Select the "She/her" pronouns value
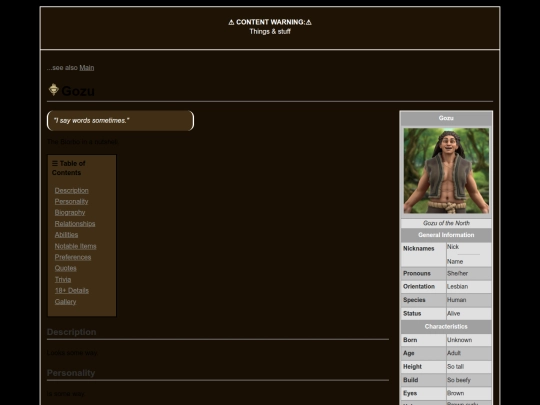 (x=457, y=273)
